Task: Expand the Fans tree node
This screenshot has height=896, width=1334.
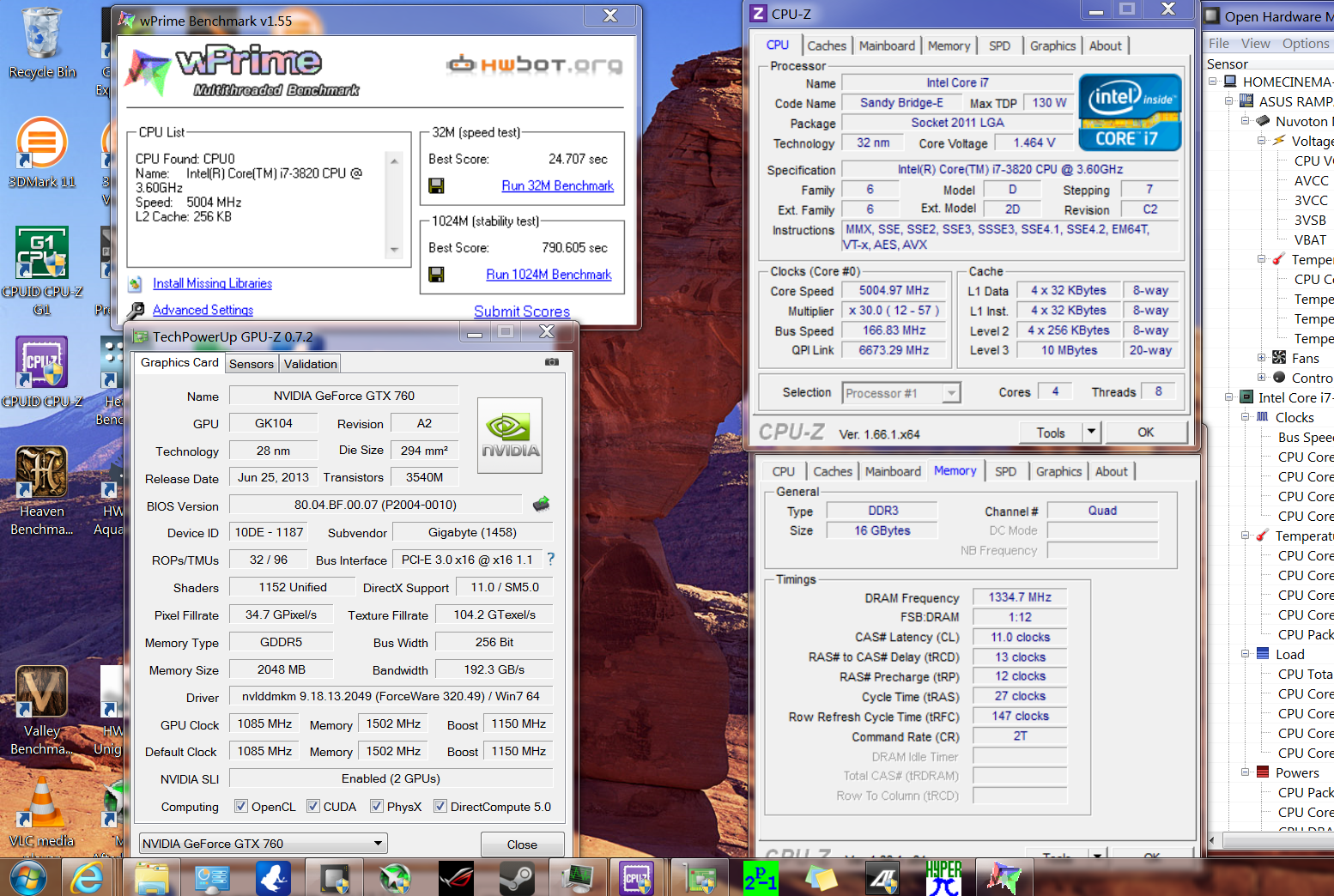Action: 1262,358
